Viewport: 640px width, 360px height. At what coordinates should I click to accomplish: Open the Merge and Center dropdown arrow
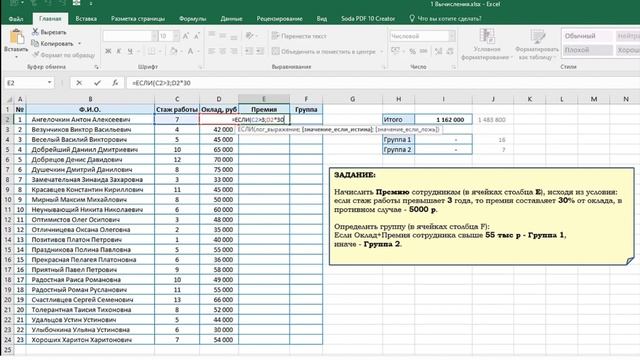point(382,51)
